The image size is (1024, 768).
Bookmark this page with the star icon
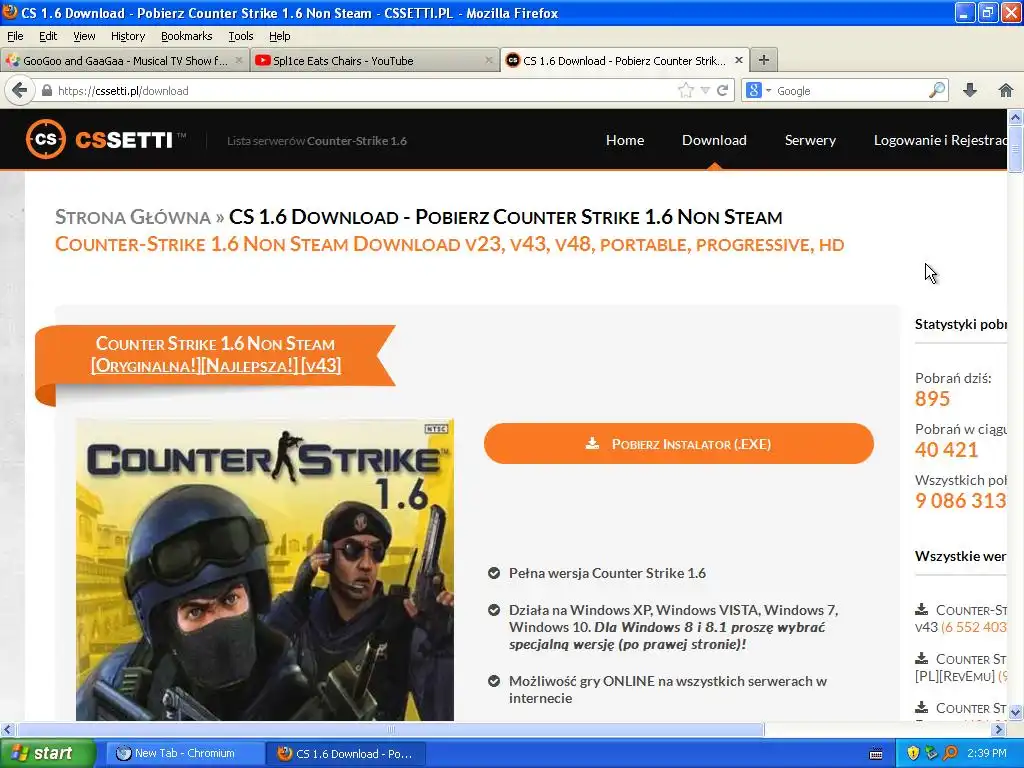tap(685, 90)
